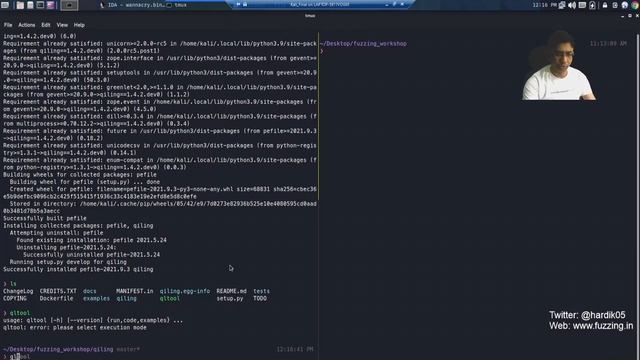Screen dimensions: 640x360
Task: Open the Help menu
Action: tap(79, 25)
